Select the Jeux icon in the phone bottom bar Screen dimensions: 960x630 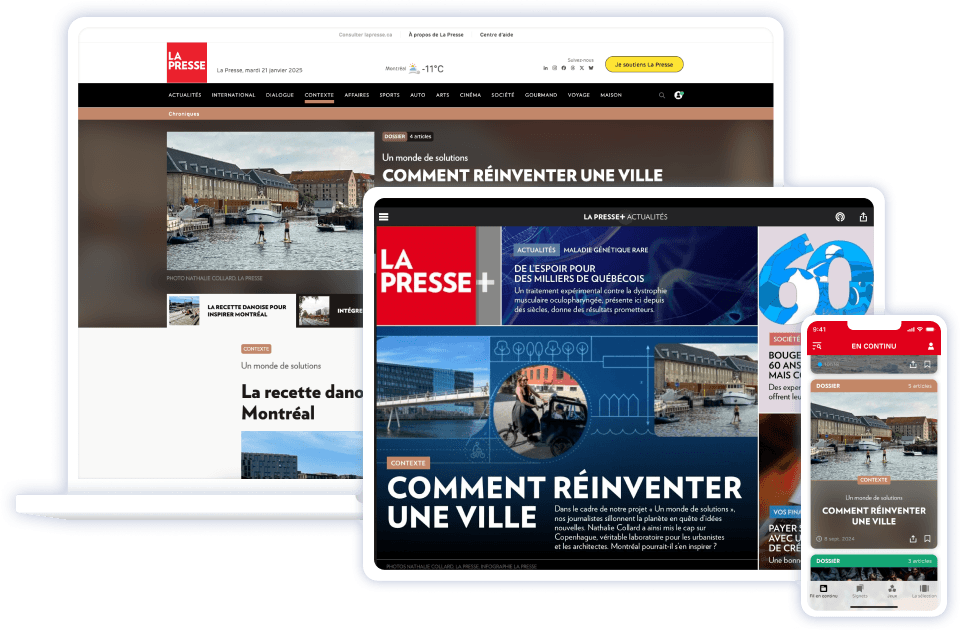pyautogui.click(x=892, y=589)
